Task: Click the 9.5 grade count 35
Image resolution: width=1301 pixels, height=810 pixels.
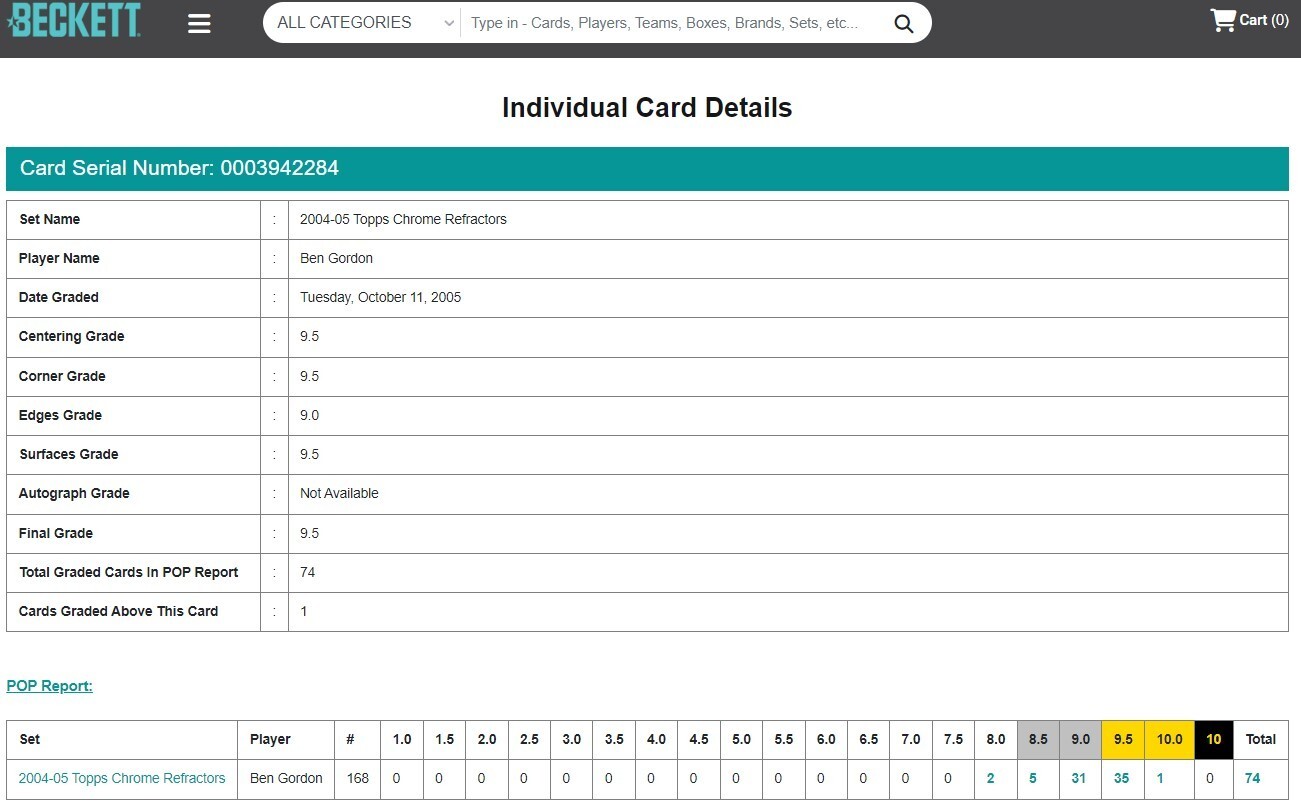Action: coord(1121,778)
